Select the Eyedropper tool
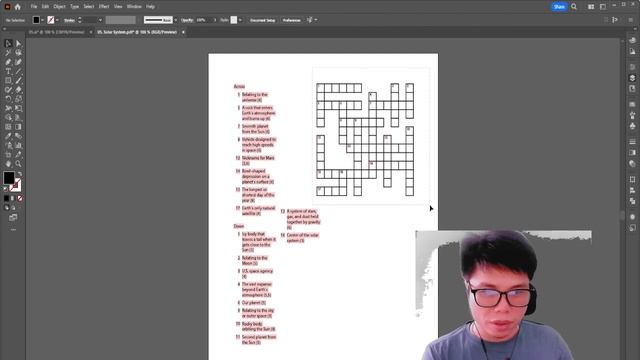The image size is (640, 360). 8,136
